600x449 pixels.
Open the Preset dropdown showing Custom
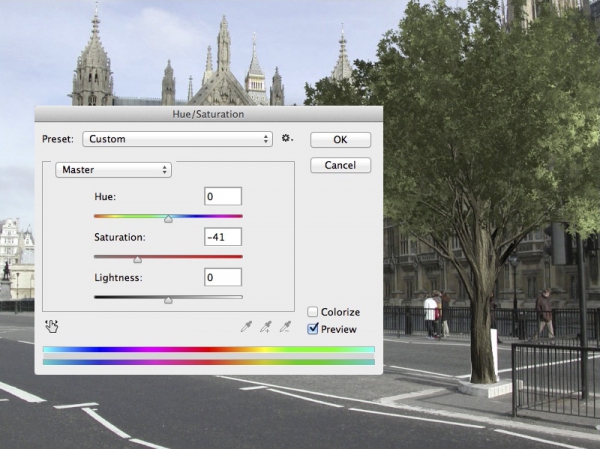click(177, 139)
